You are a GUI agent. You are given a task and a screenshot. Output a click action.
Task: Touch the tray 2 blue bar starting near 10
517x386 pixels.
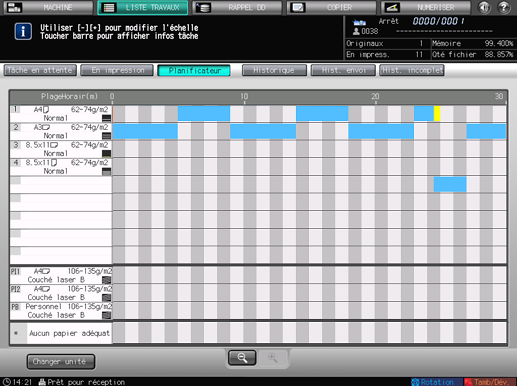[263, 131]
